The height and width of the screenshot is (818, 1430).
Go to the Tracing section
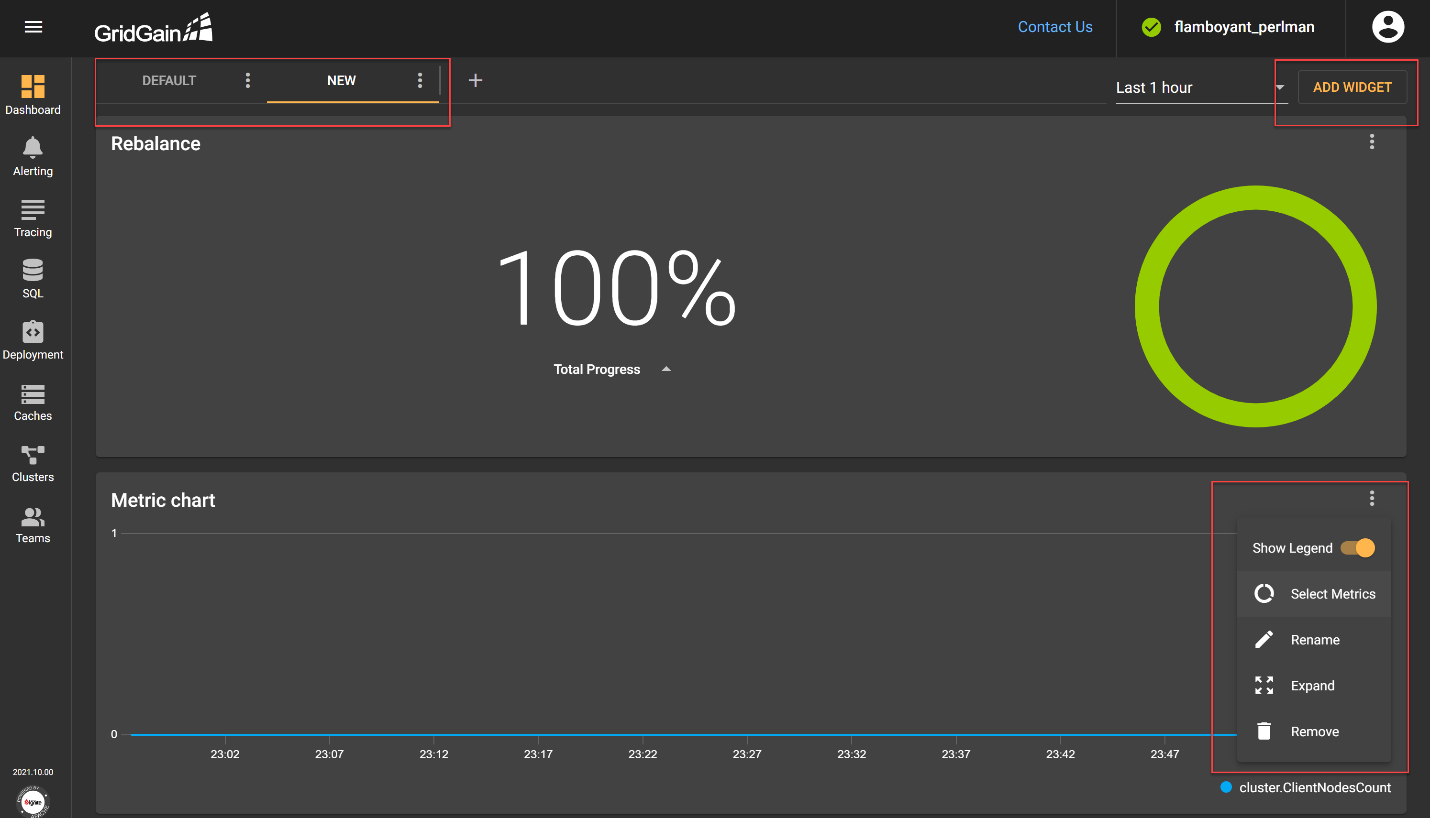[x=33, y=217]
